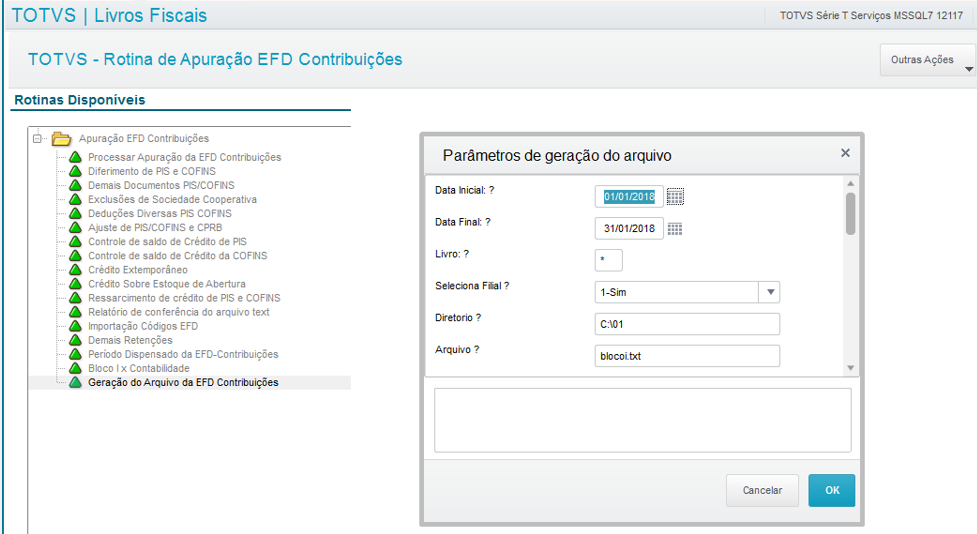The height and width of the screenshot is (534, 977).
Task: Click icon beside Período Dispensado da EFD-Contribuições
Action: 75,354
